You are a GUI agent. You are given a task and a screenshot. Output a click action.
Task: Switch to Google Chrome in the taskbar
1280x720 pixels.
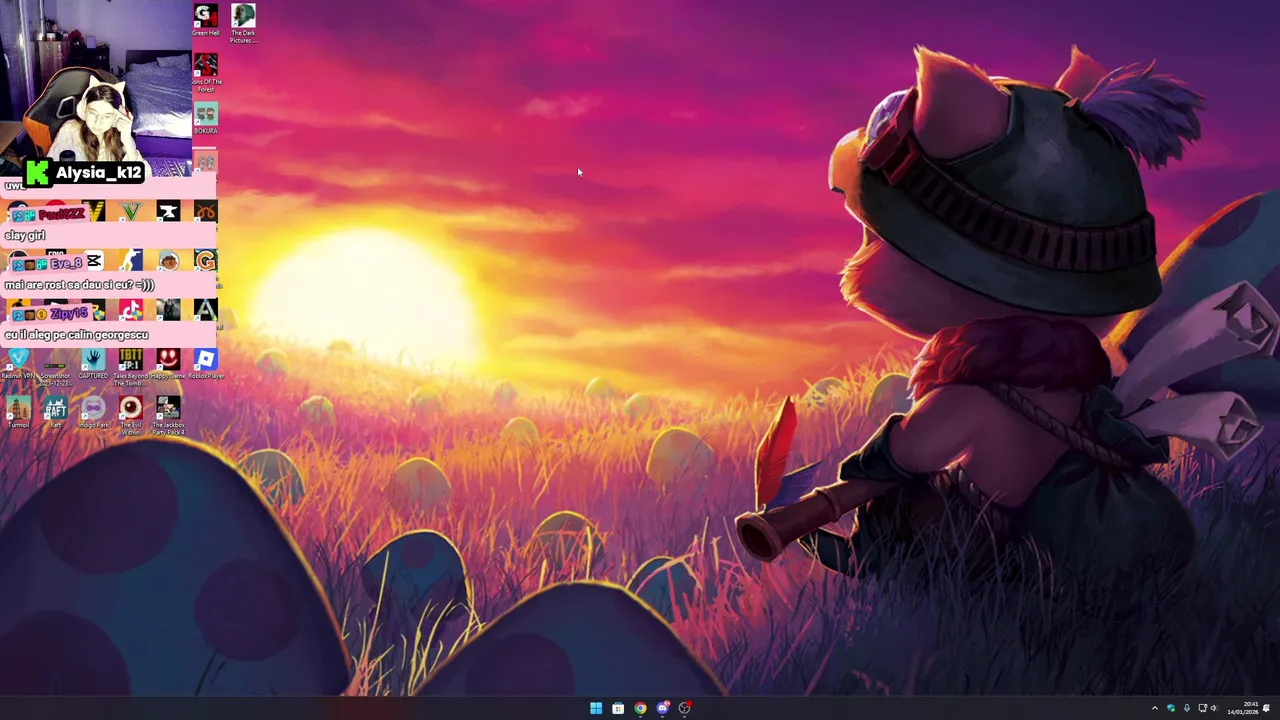point(640,708)
